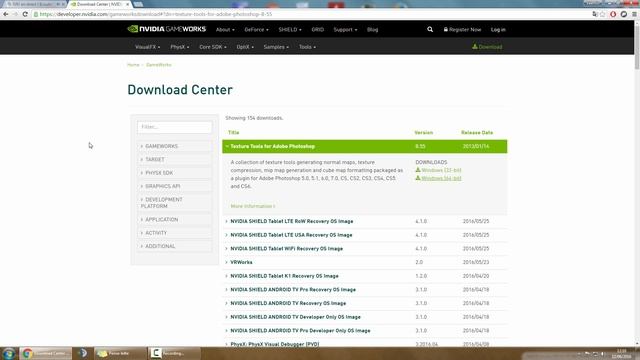The image size is (640, 360).
Task: Switch to first browser tab
Action: (x=34, y=4)
